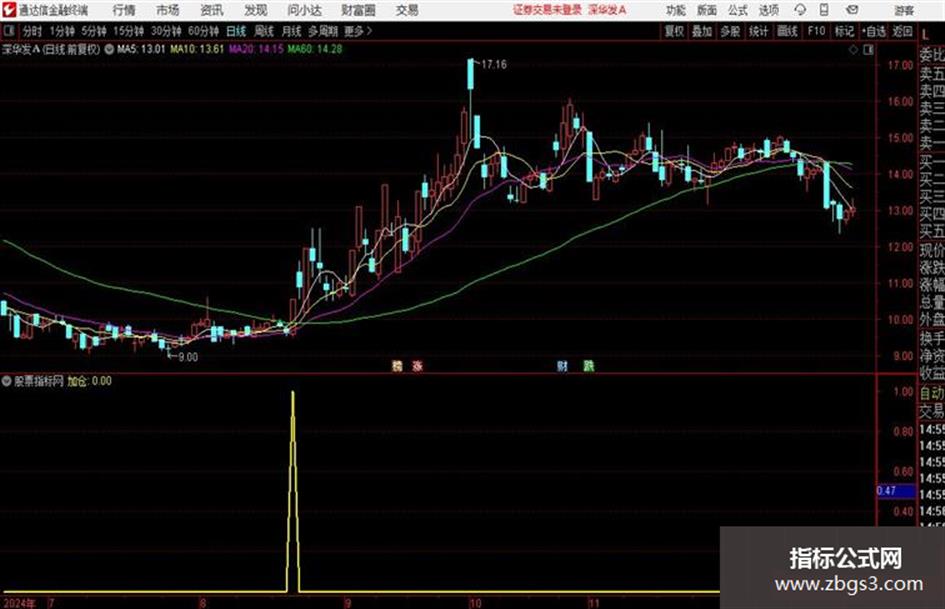Switch to 分时 chart period

pyautogui.click(x=33, y=31)
